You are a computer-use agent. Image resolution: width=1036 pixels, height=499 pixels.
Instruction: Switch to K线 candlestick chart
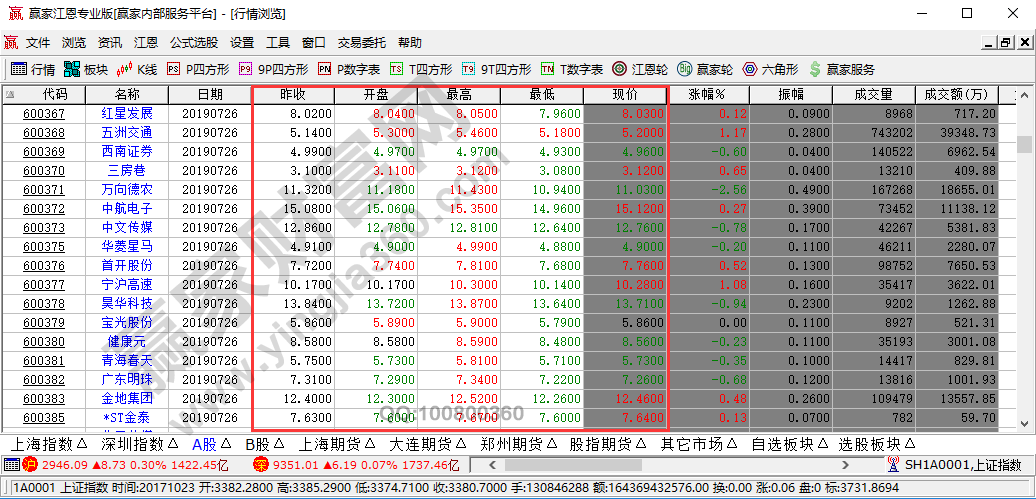point(137,69)
